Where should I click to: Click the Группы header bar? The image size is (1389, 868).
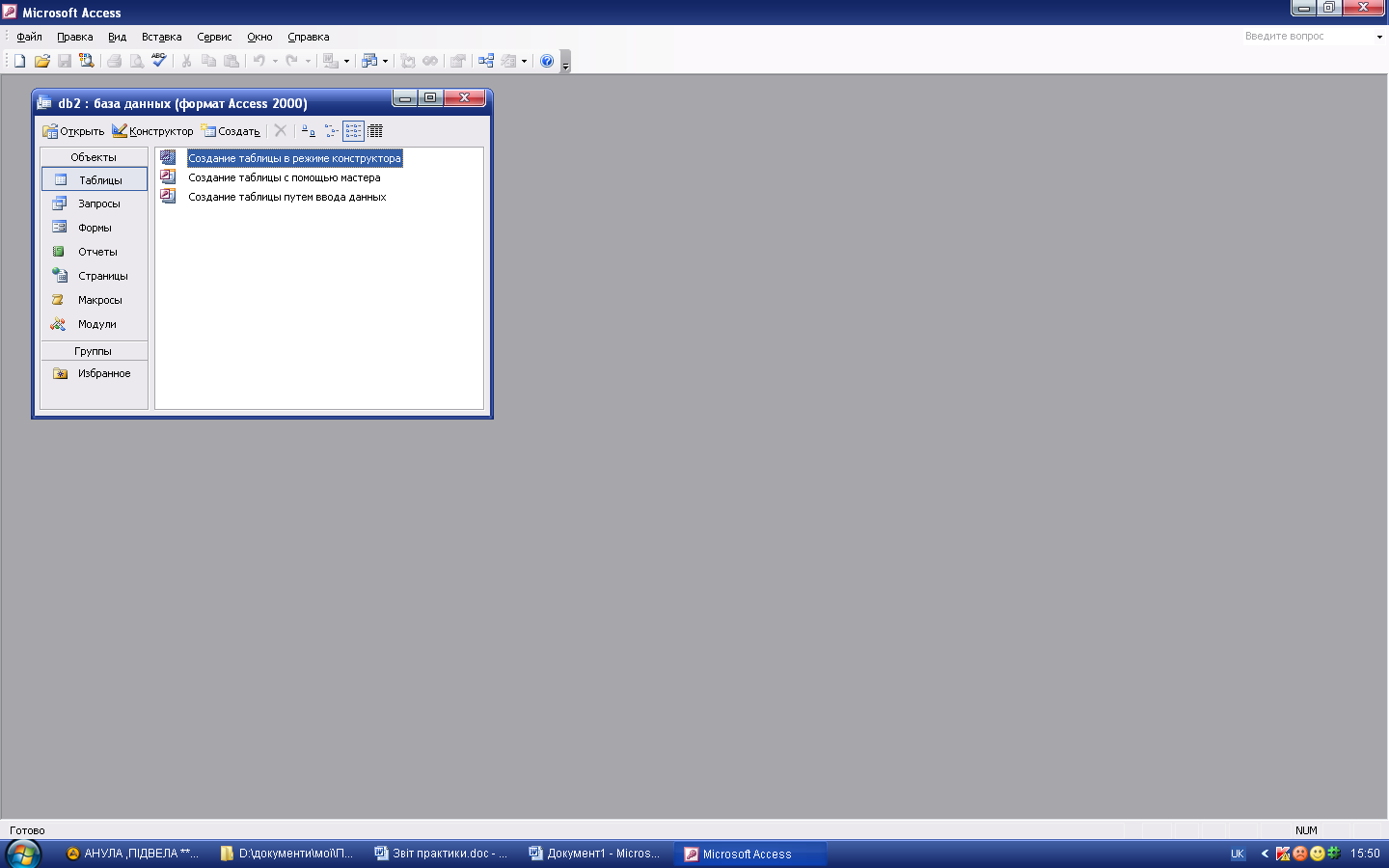tap(94, 351)
